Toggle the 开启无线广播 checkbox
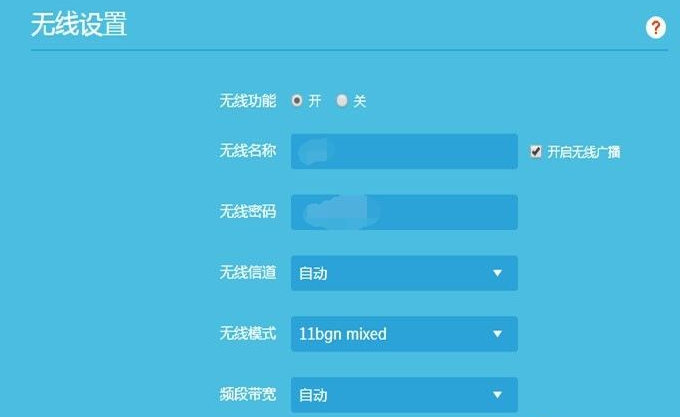Viewport: 681px width, 417px height. click(536, 151)
